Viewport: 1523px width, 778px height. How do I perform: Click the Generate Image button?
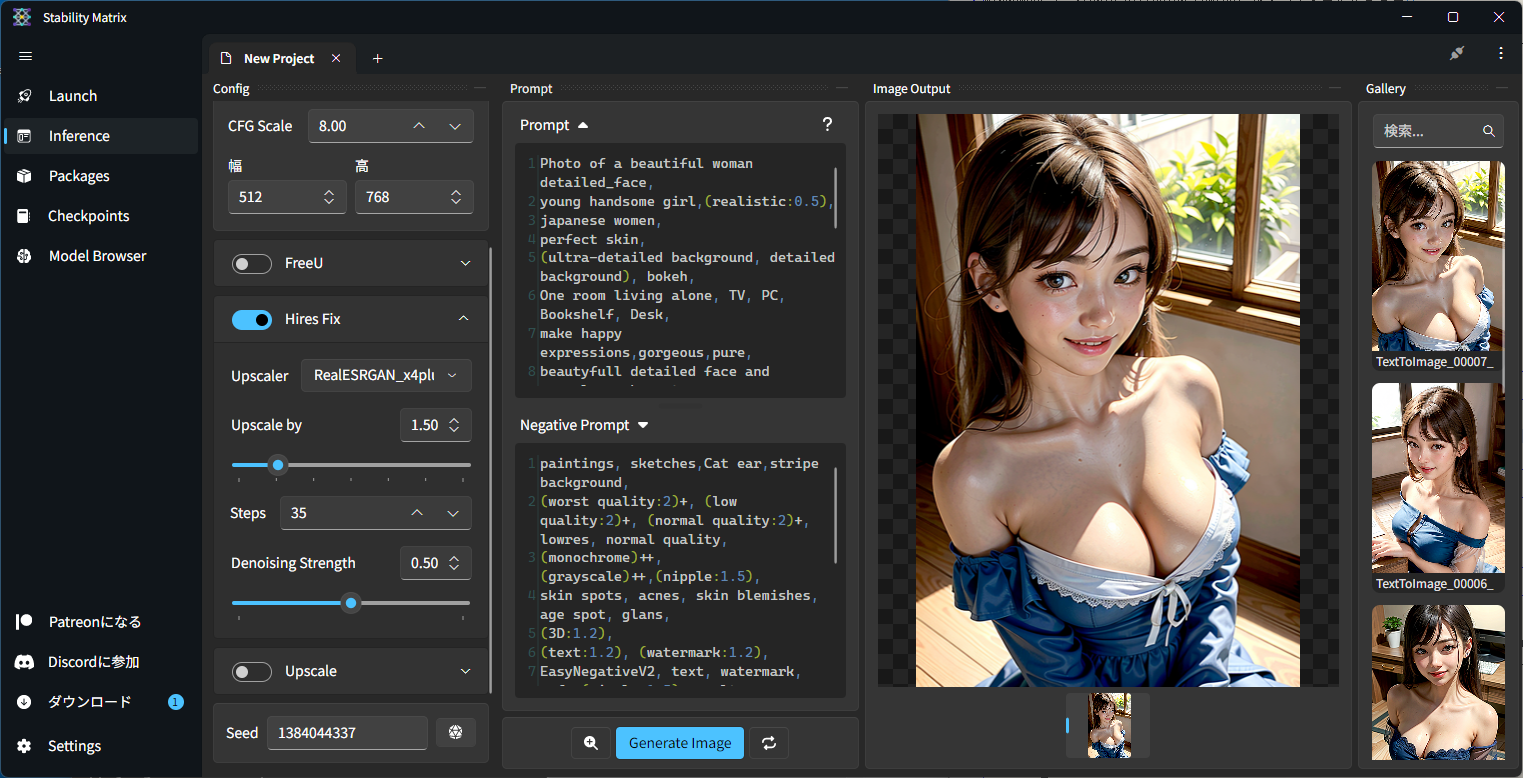coord(680,743)
